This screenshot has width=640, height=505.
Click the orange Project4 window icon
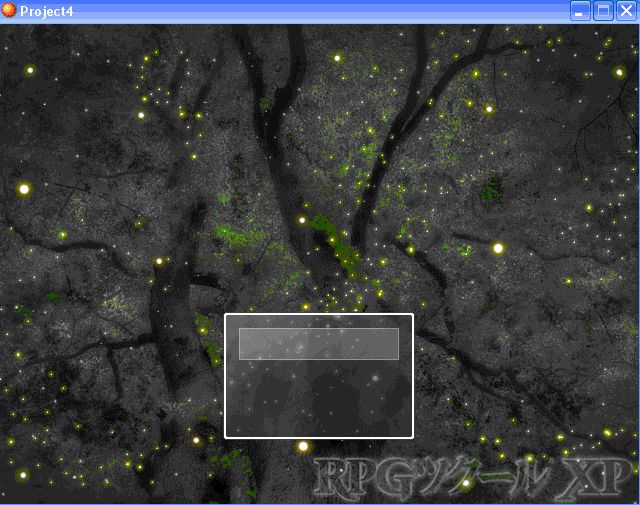(x=9, y=10)
